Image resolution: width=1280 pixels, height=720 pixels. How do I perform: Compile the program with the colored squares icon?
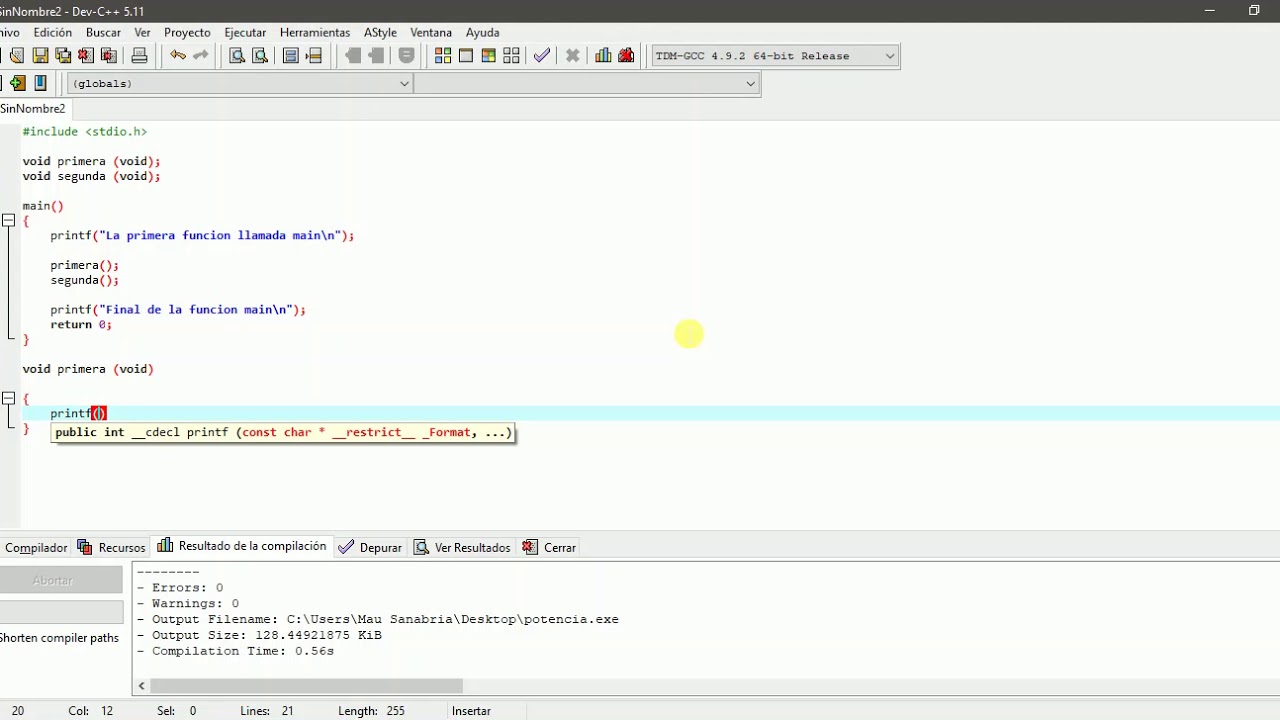pos(443,56)
